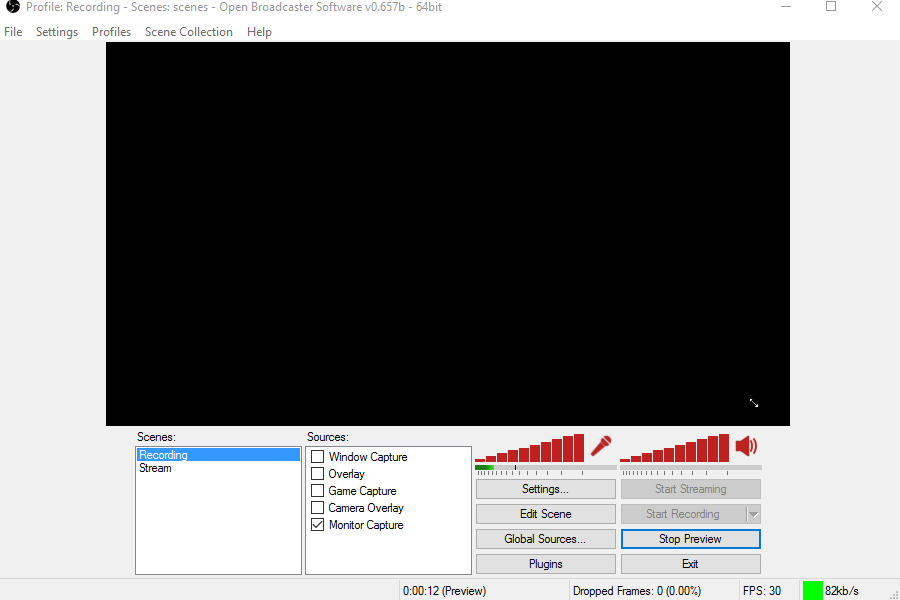Image resolution: width=900 pixels, height=600 pixels.
Task: Enable the Camera Overlay source checkbox
Action: coord(317,508)
